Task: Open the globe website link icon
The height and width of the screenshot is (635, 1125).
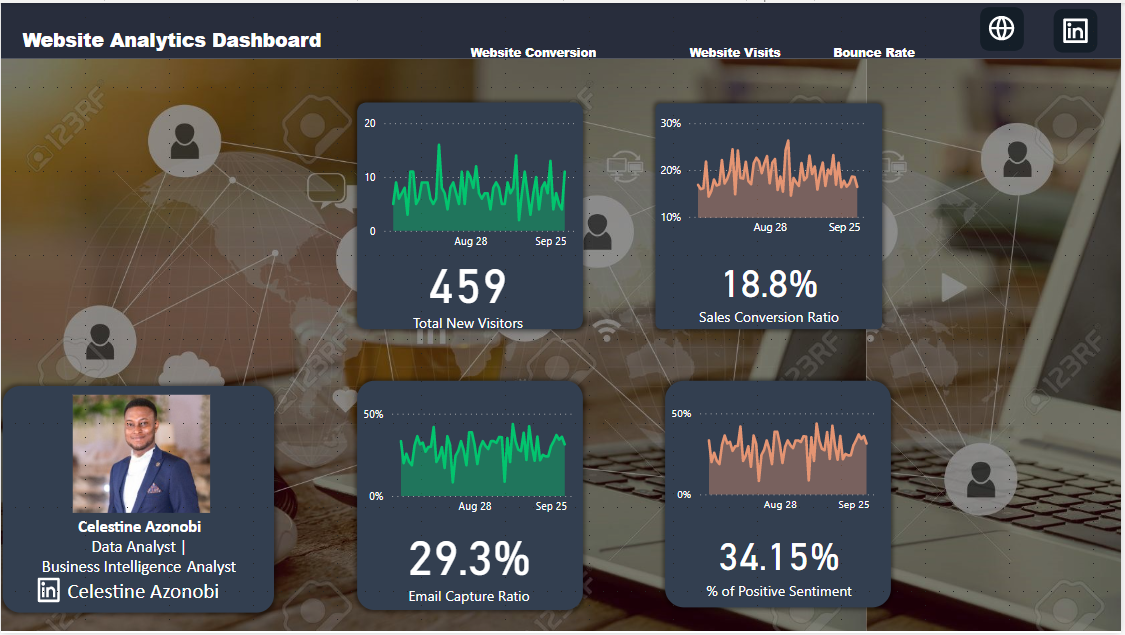Action: click(1001, 29)
